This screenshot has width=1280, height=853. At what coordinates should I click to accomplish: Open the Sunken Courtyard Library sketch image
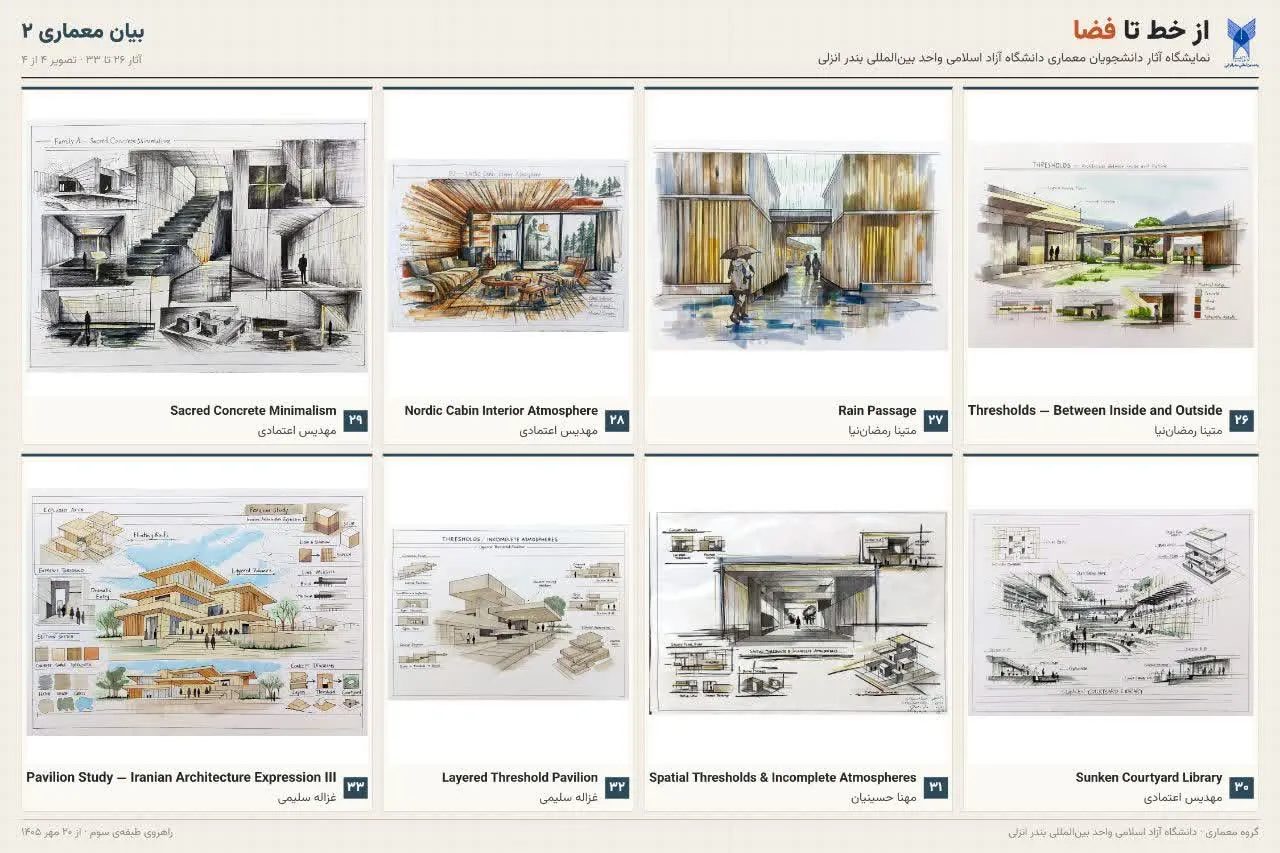tap(1110, 612)
